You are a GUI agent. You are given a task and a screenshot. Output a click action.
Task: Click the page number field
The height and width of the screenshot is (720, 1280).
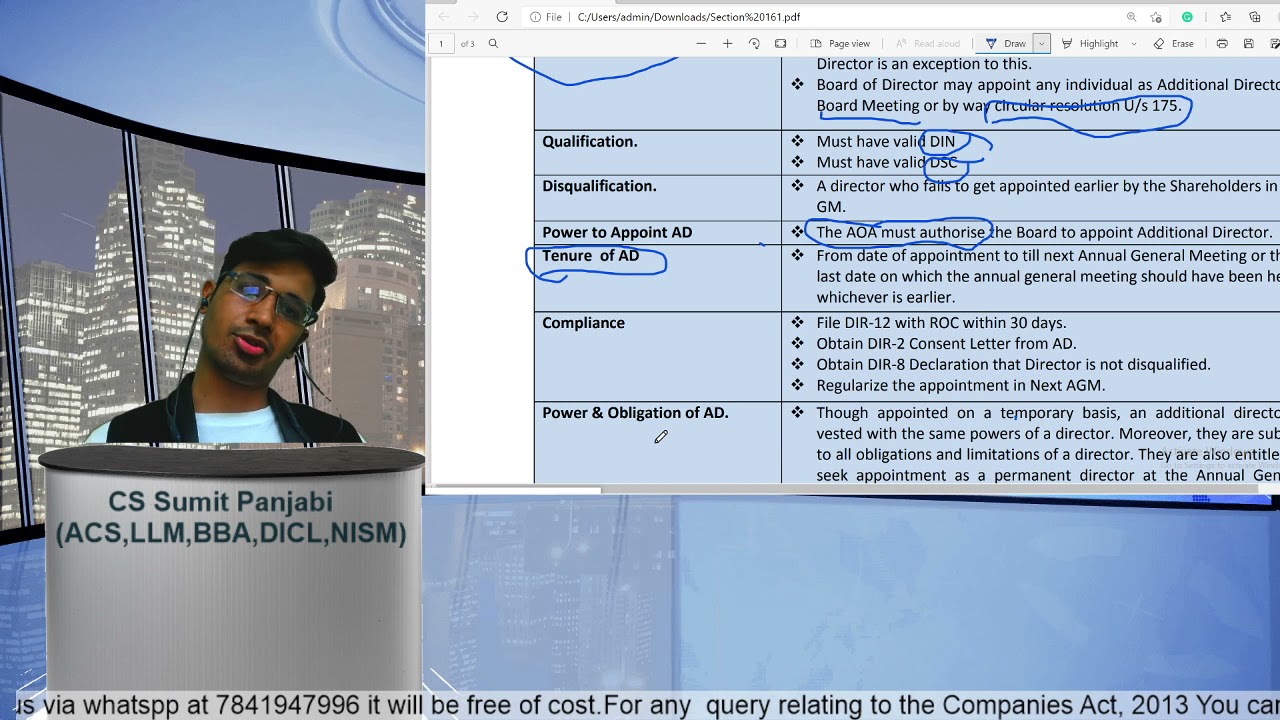[x=441, y=43]
